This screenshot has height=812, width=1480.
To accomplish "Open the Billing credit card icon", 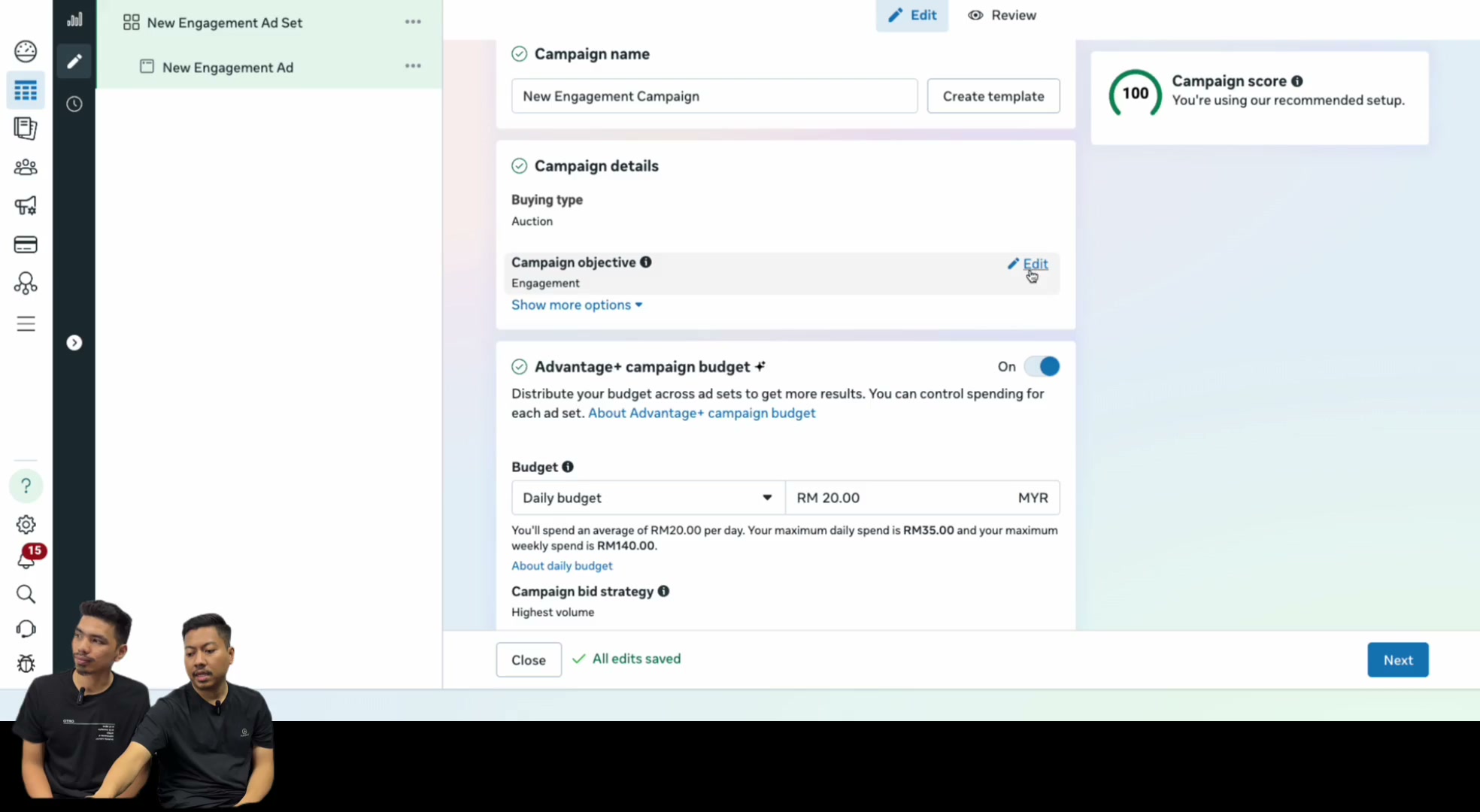I will (26, 244).
